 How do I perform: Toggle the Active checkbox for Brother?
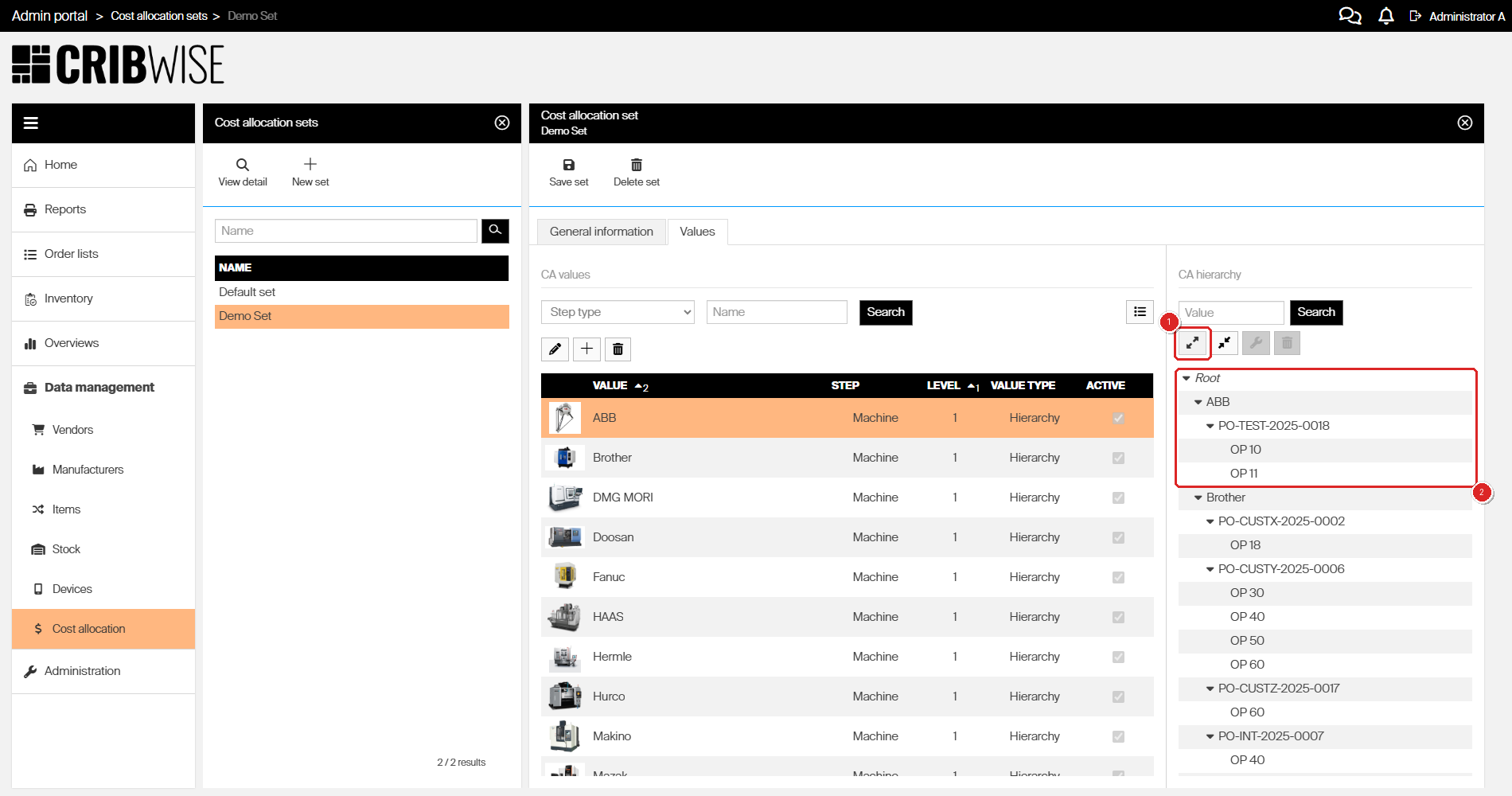1118,458
